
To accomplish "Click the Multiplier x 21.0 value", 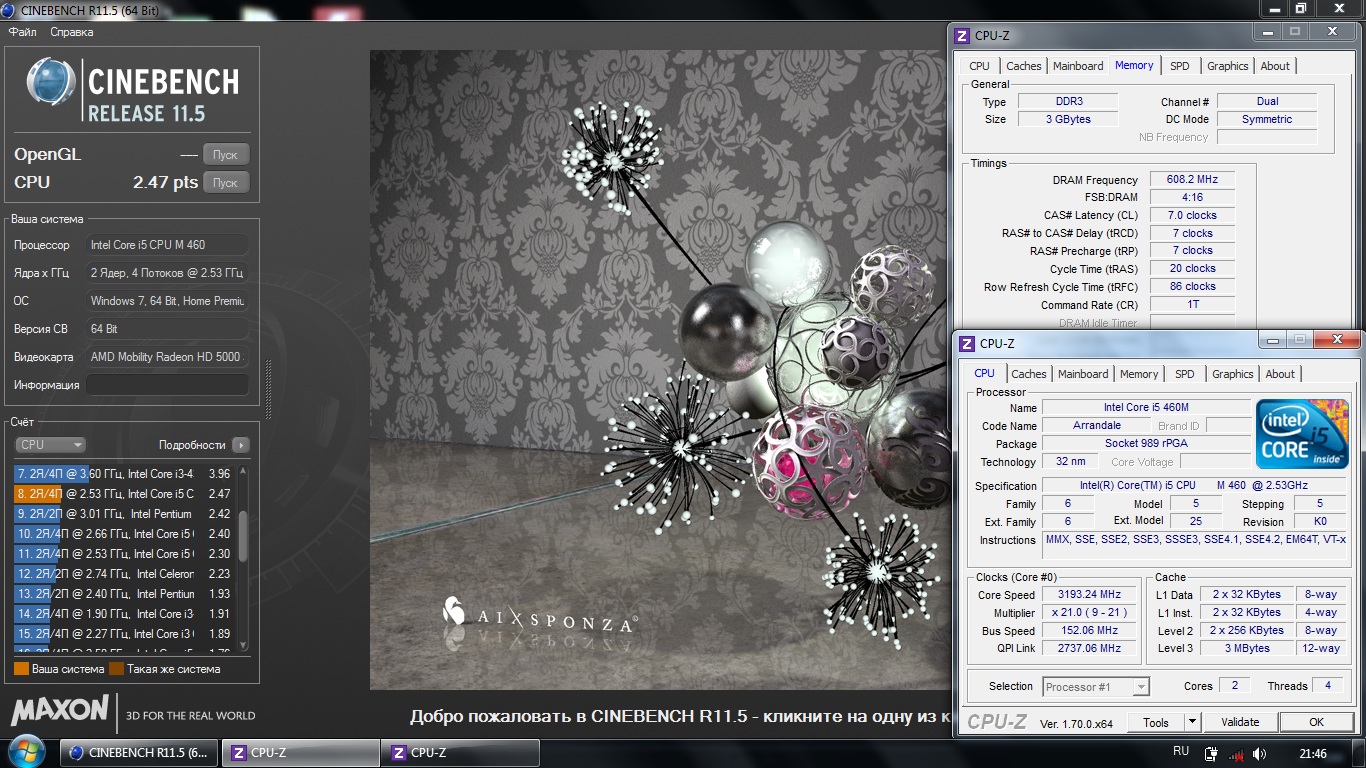I will pyautogui.click(x=1089, y=613).
